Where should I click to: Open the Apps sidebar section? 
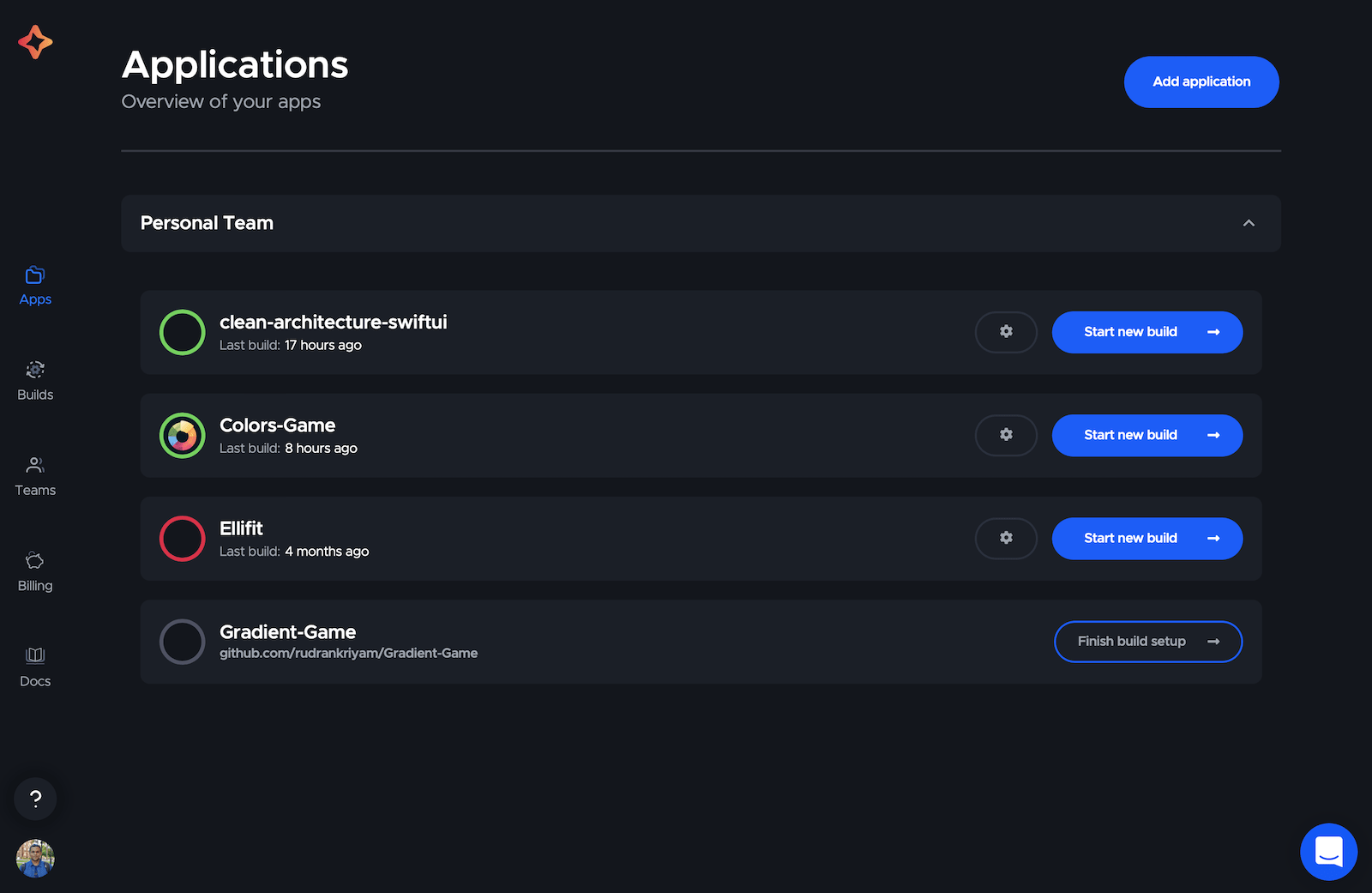pos(35,286)
